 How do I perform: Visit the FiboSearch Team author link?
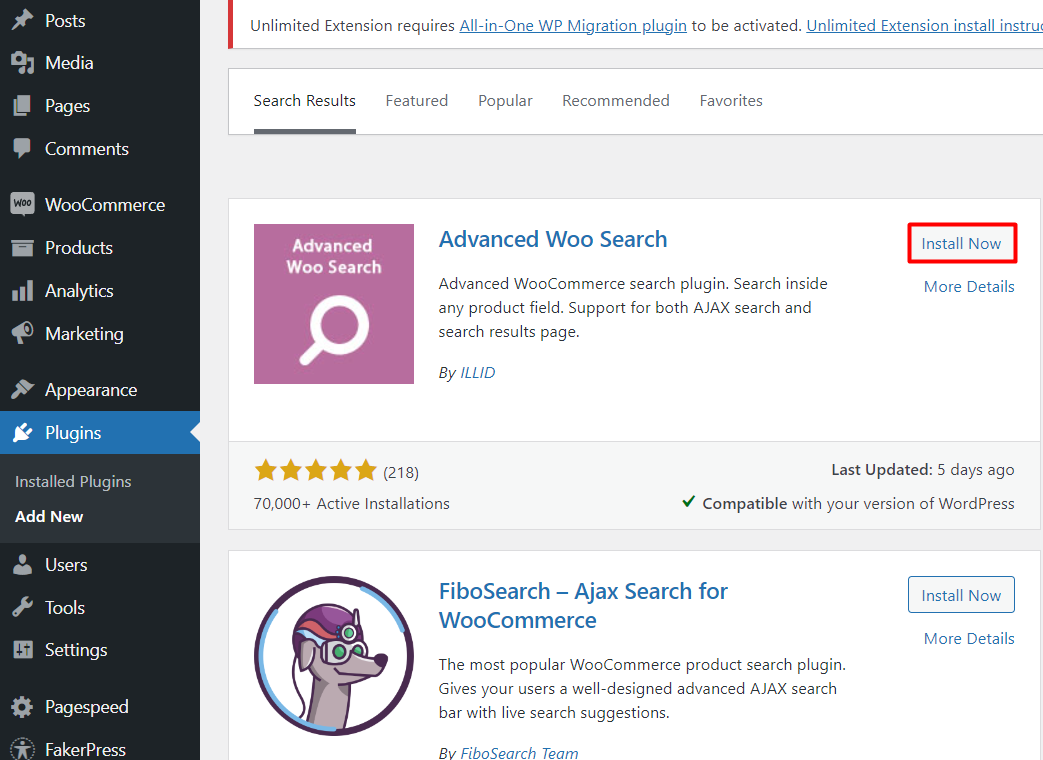[x=519, y=753]
